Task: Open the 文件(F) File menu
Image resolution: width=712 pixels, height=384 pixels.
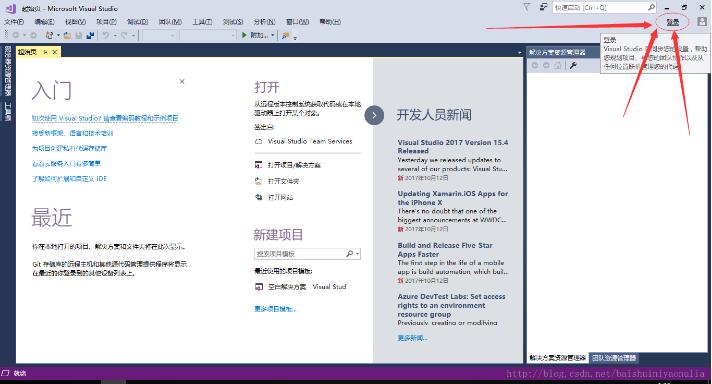Action: (x=14, y=22)
